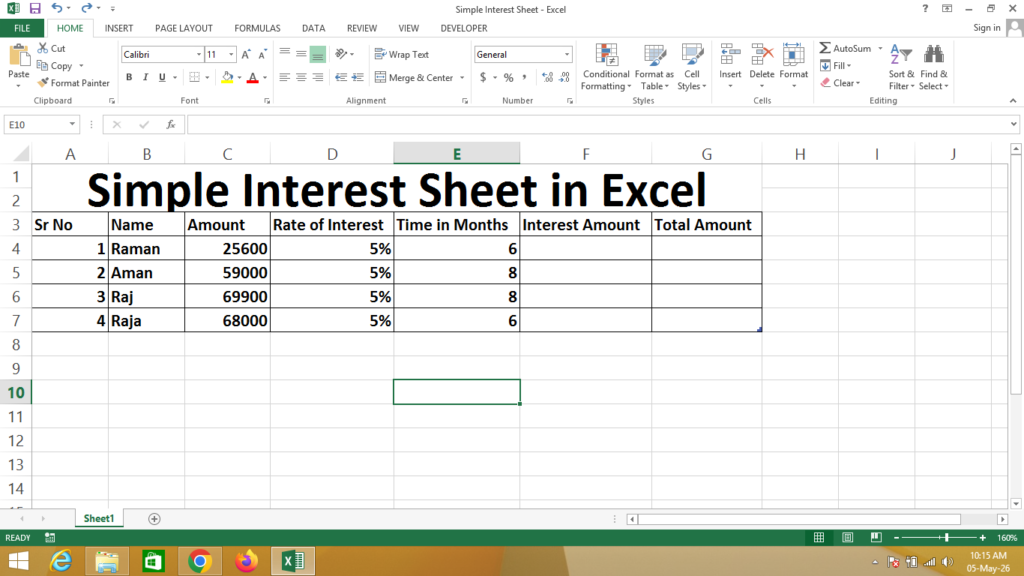The height and width of the screenshot is (576, 1024).
Task: Expand the formula bar chevron
Action: tap(1014, 124)
